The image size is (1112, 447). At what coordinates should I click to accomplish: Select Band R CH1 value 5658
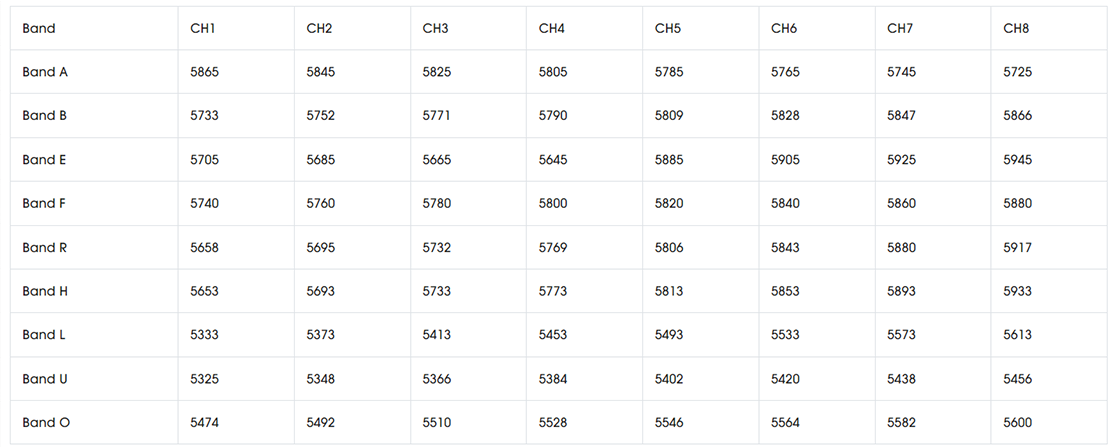tap(205, 247)
